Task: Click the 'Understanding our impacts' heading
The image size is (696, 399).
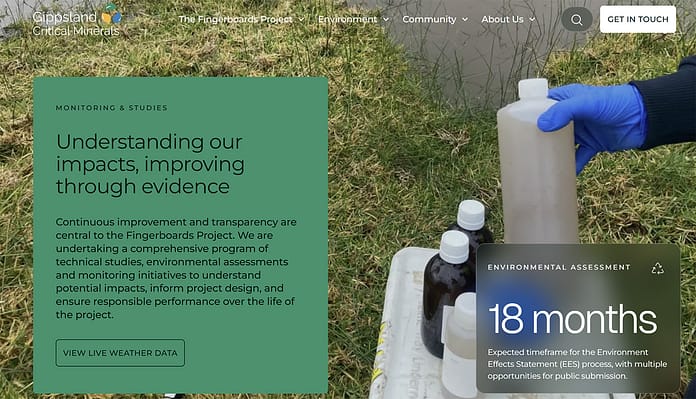Action: click(150, 164)
